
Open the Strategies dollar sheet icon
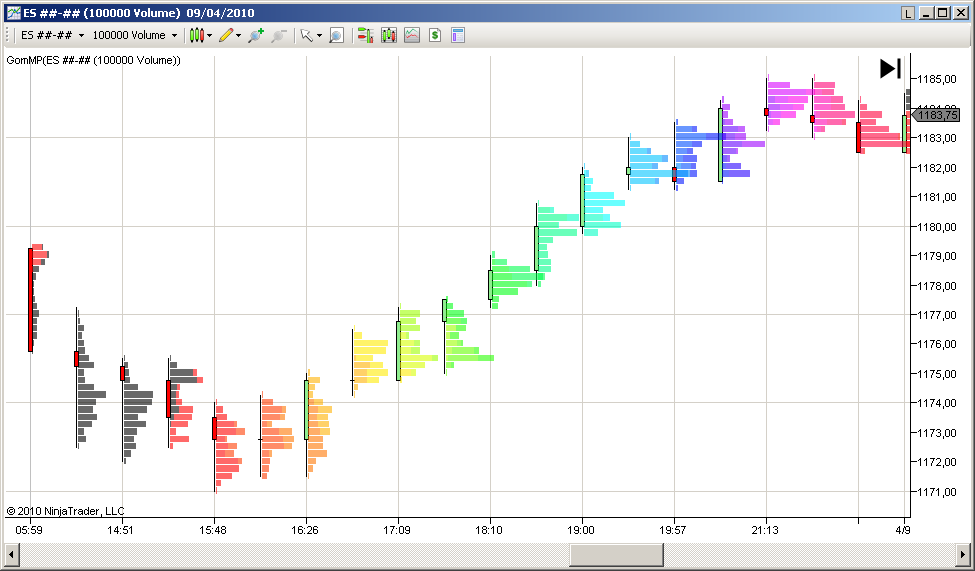(x=435, y=35)
